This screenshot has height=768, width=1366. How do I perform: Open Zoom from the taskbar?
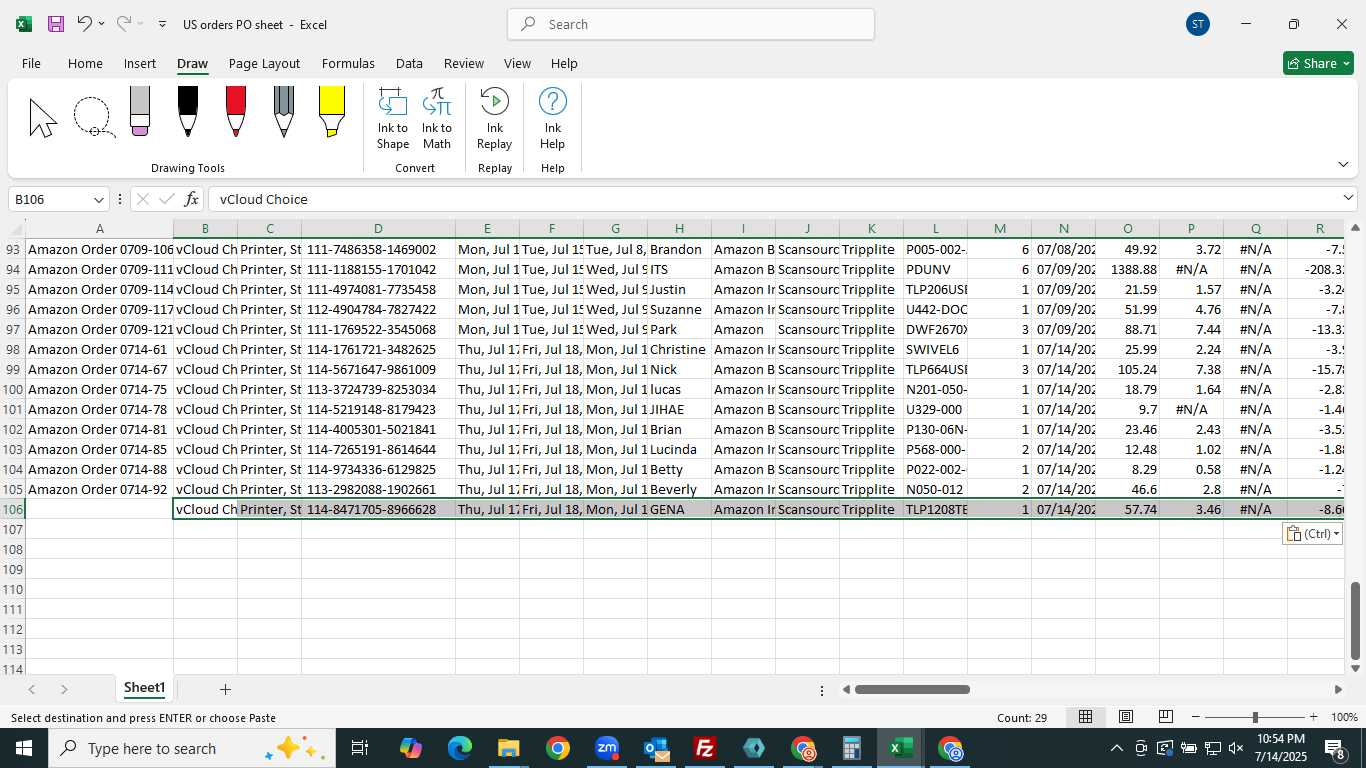click(607, 748)
